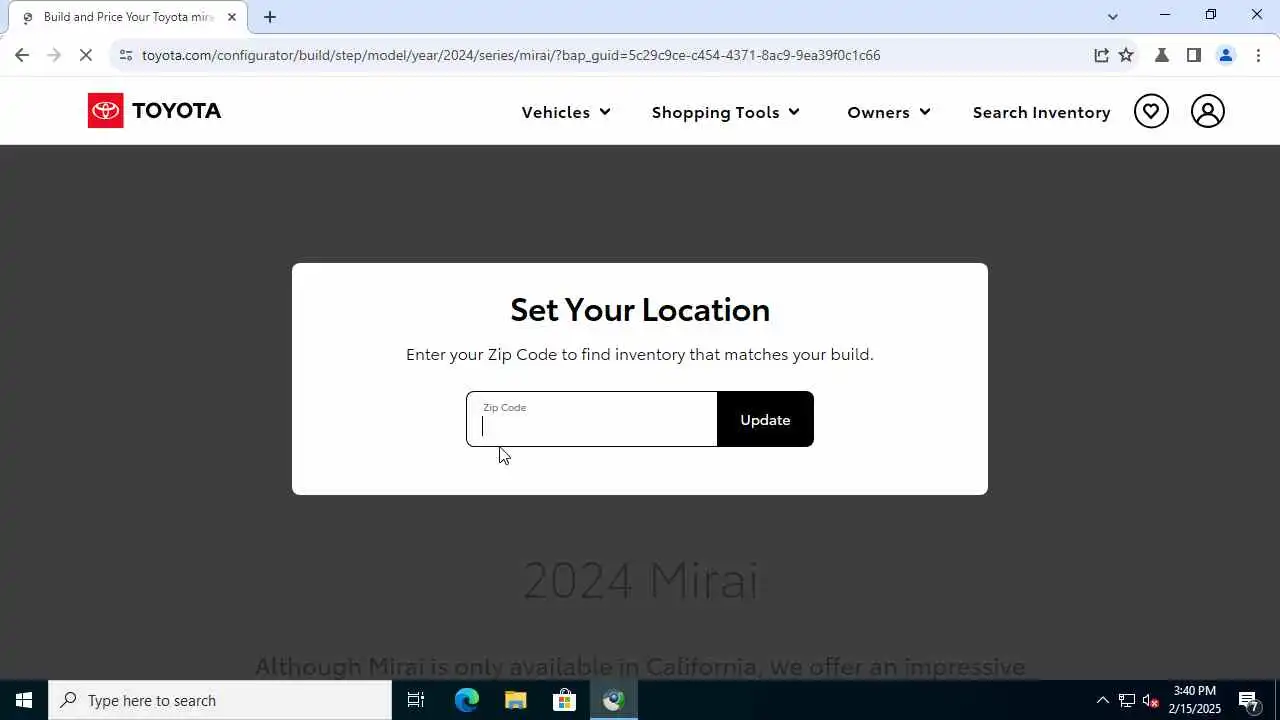Open Microsoft Store from taskbar

pyautogui.click(x=564, y=700)
